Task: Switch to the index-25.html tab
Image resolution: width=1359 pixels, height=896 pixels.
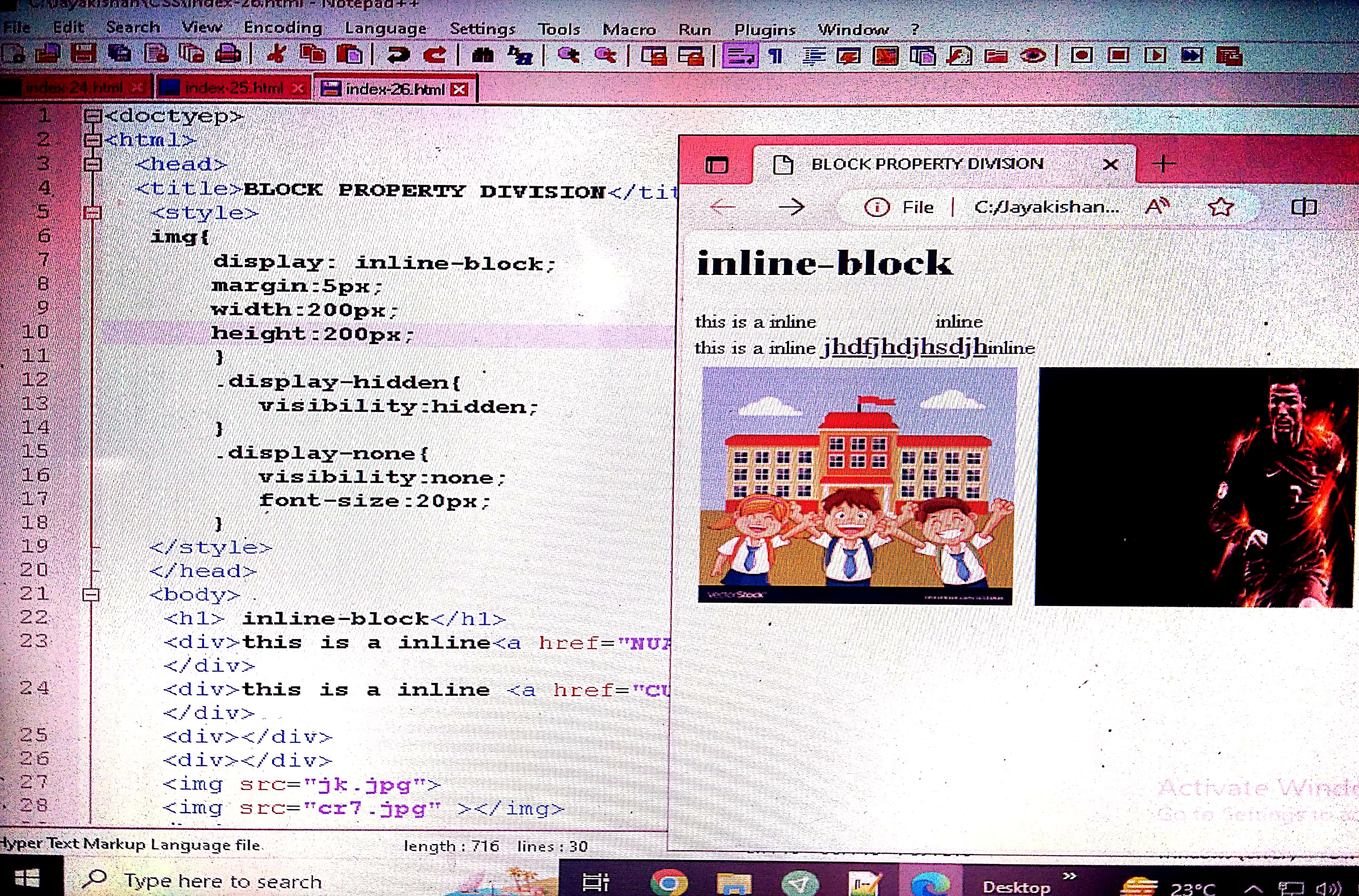Action: pos(233,88)
